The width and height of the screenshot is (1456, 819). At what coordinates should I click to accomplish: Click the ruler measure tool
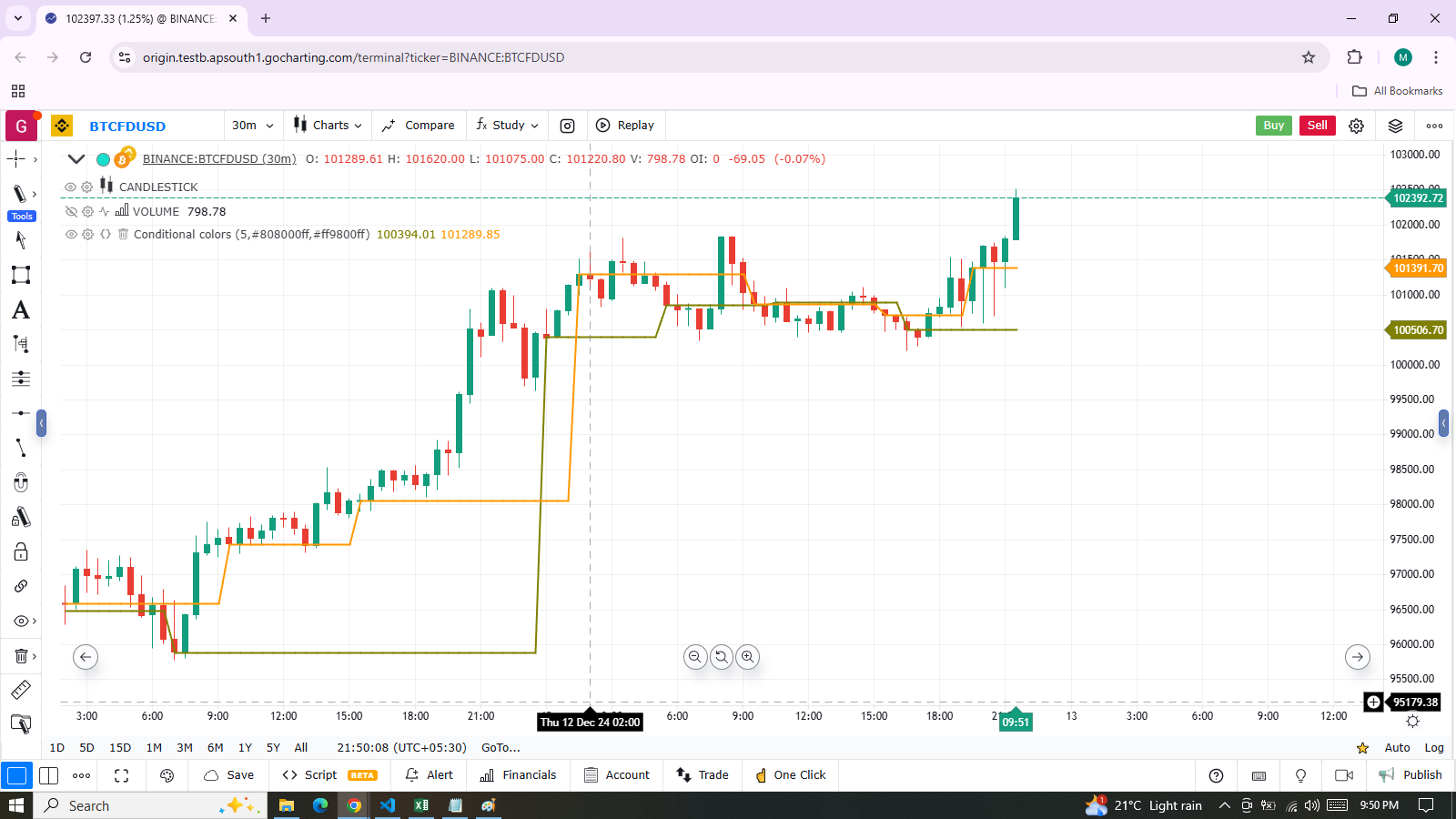[20, 690]
